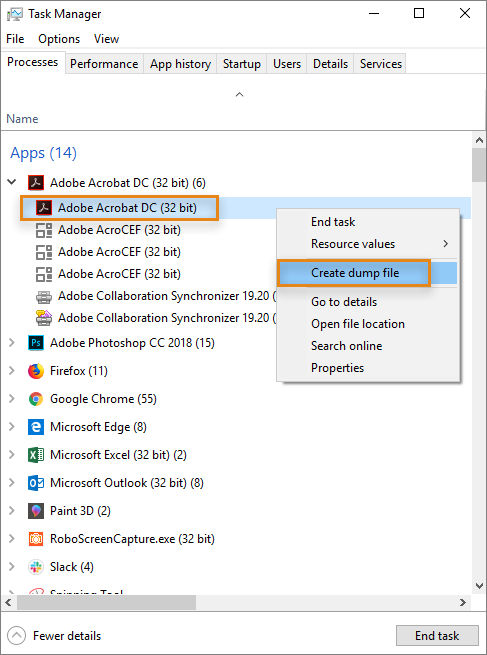Choose Create dump file
This screenshot has height=655, width=487.
point(368,273)
